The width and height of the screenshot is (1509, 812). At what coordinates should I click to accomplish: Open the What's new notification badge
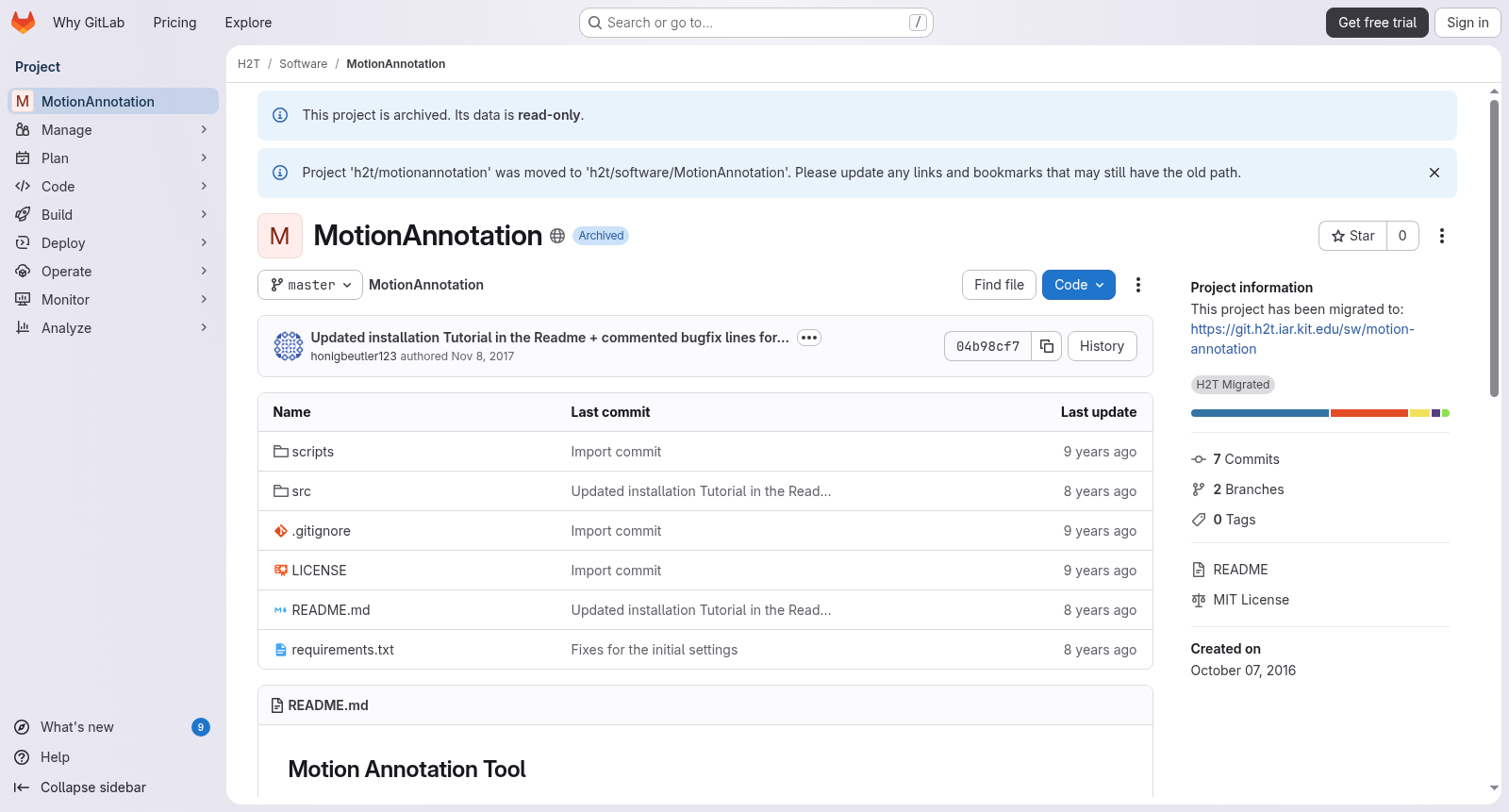click(201, 727)
